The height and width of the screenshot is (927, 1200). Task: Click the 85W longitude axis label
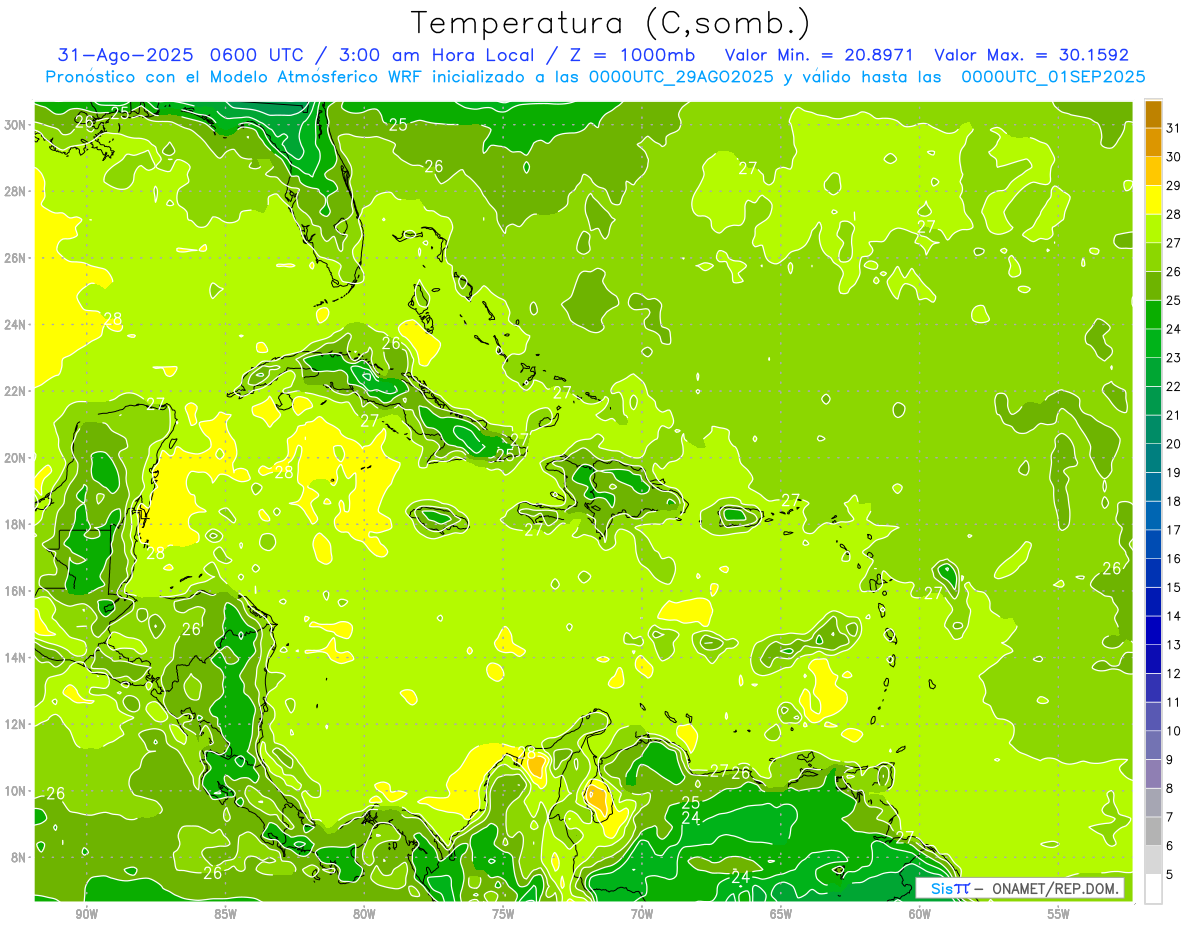coord(225,914)
